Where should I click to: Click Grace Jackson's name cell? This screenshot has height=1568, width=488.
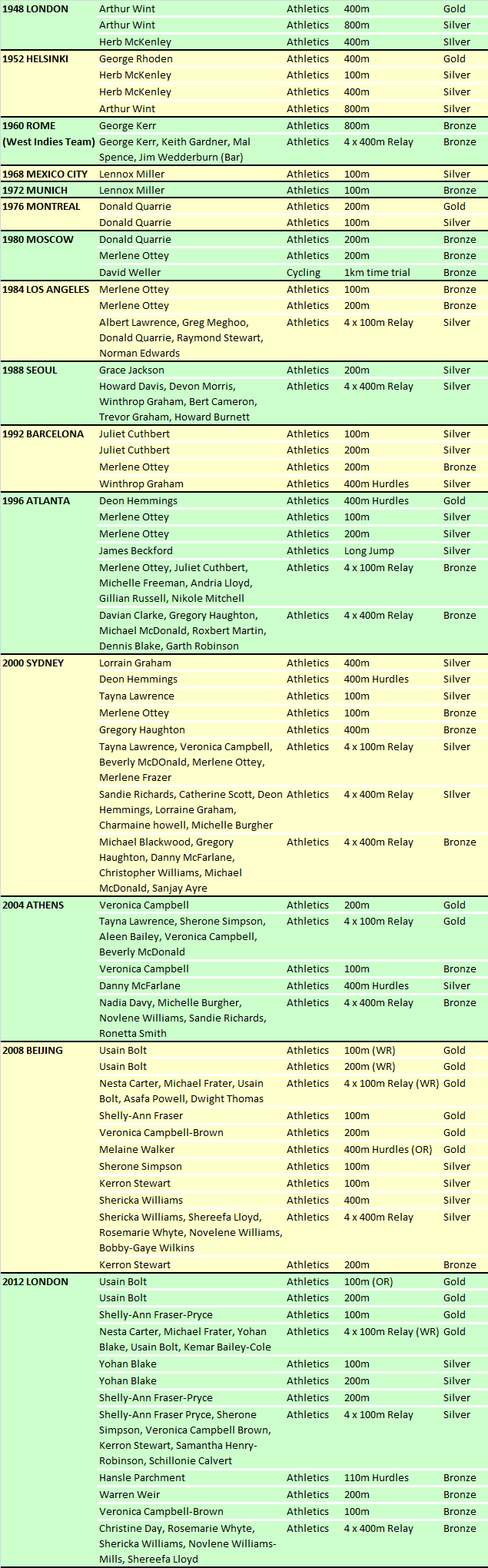[131, 370]
